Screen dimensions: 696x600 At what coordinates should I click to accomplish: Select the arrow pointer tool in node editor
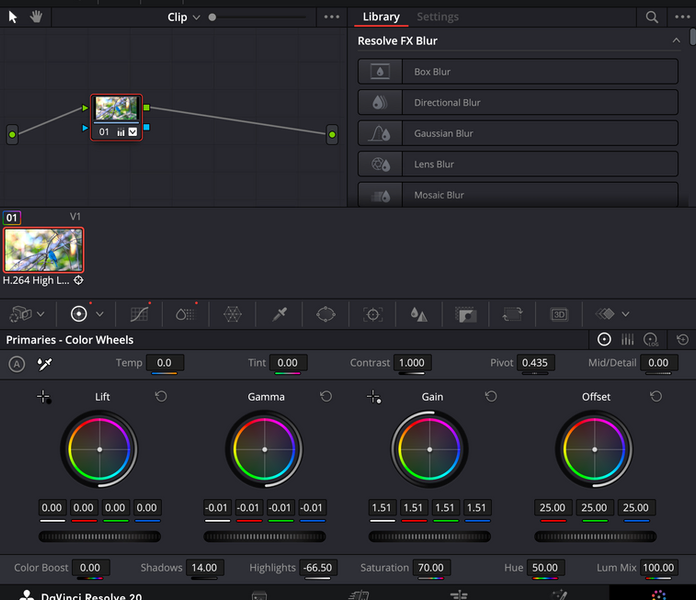click(x=13, y=17)
